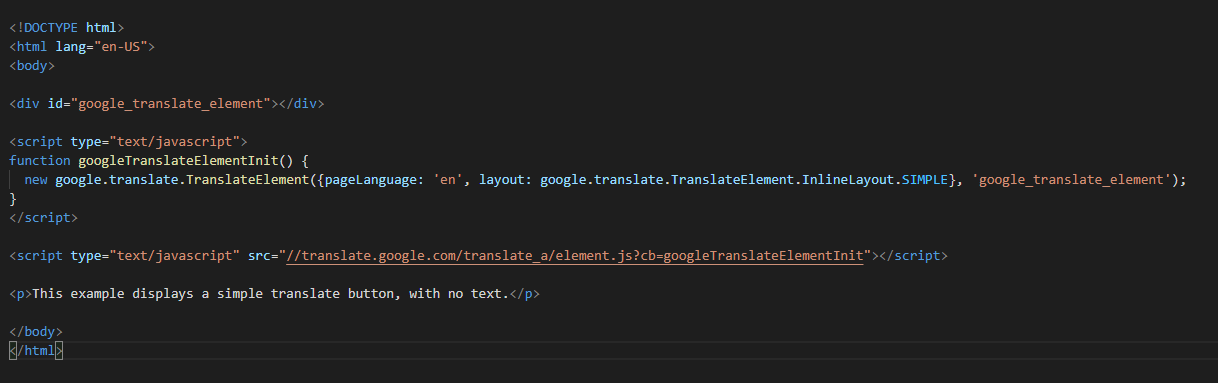Click the 'en' string value
The image size is (1218, 383).
(448, 180)
